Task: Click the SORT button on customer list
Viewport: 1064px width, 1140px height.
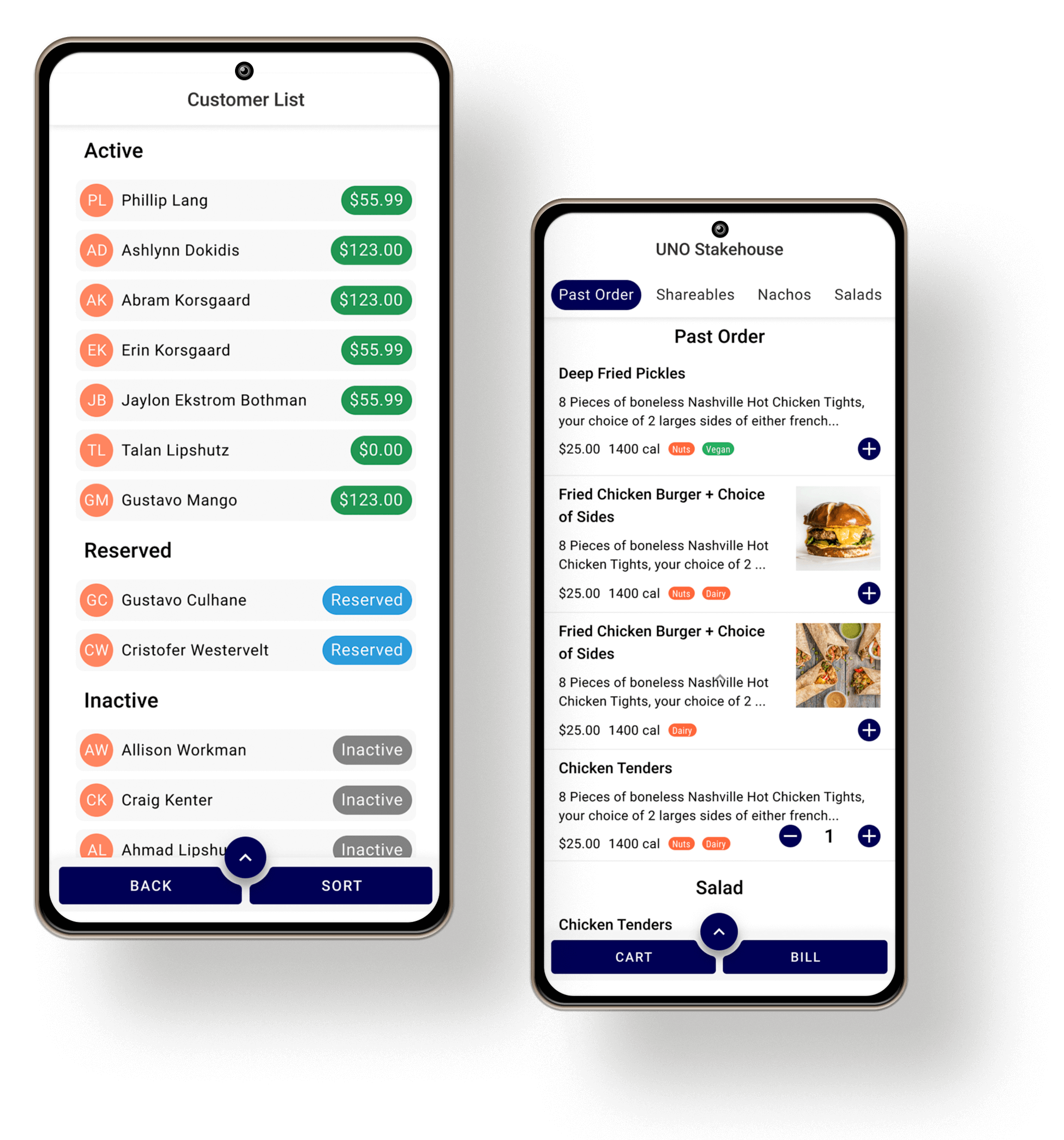Action: coord(340,884)
